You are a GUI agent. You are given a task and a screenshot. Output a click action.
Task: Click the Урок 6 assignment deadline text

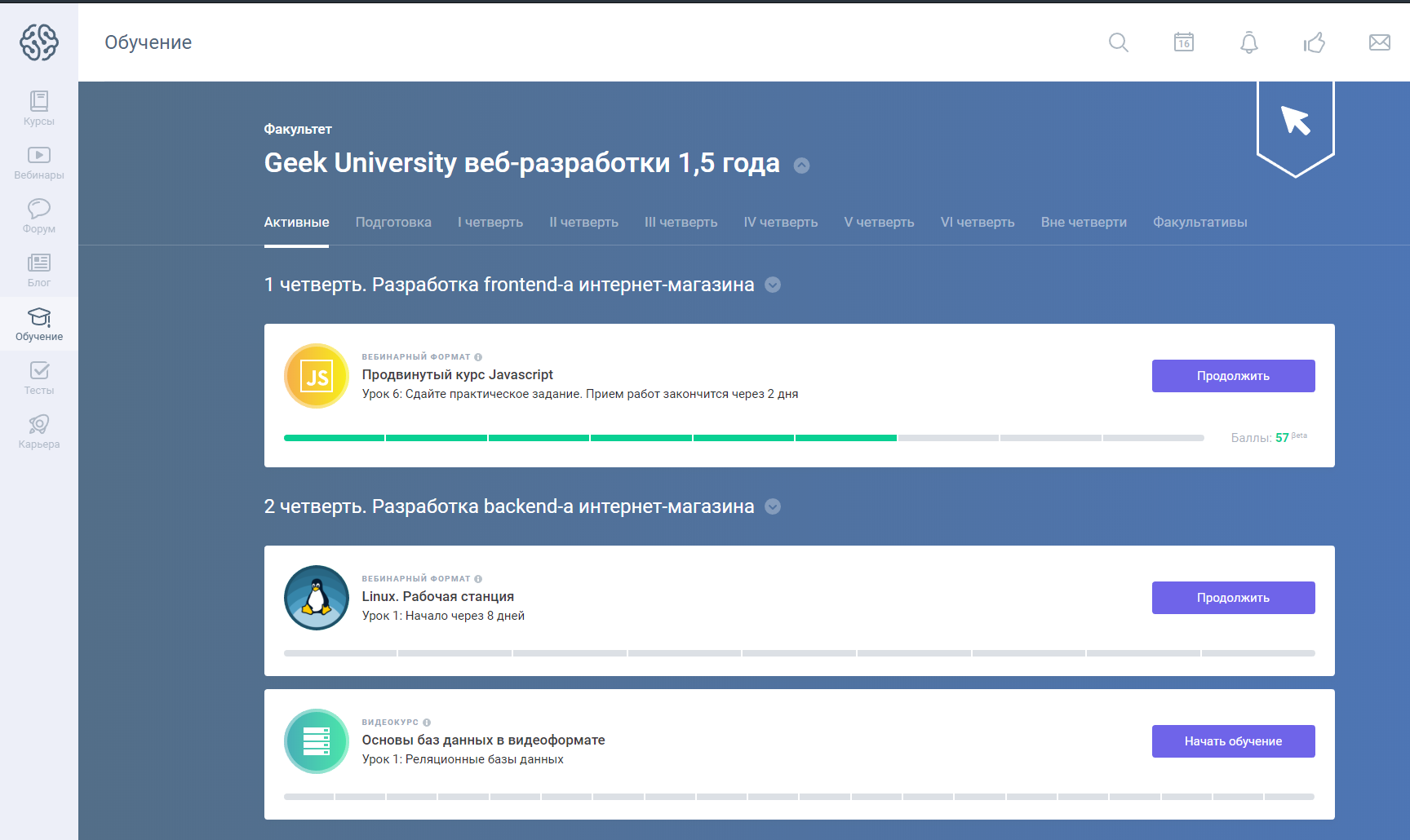pyautogui.click(x=580, y=394)
